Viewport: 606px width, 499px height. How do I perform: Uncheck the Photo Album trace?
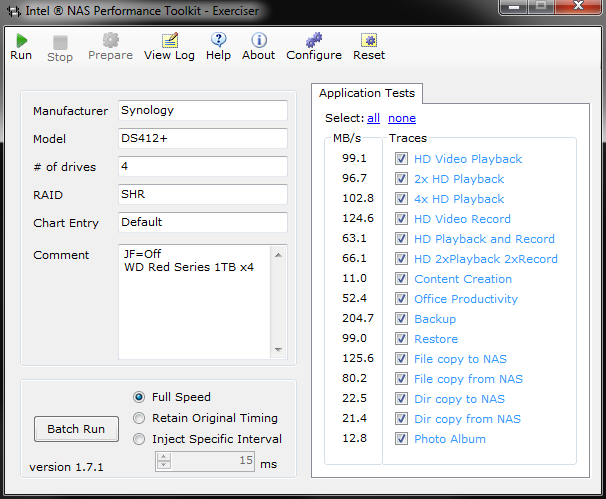tap(401, 439)
